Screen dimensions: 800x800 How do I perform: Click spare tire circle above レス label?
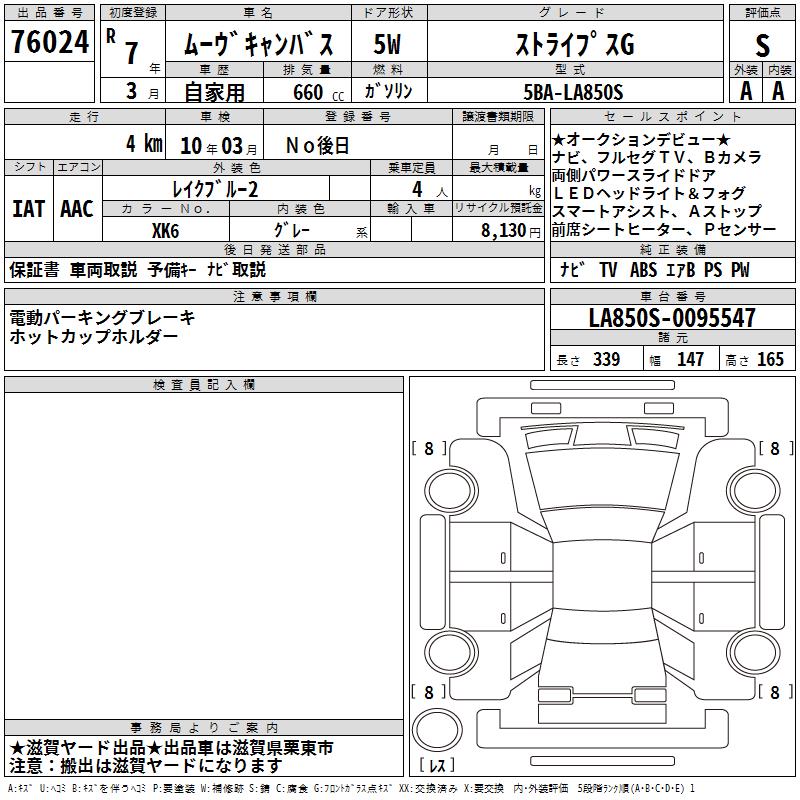pos(437,730)
